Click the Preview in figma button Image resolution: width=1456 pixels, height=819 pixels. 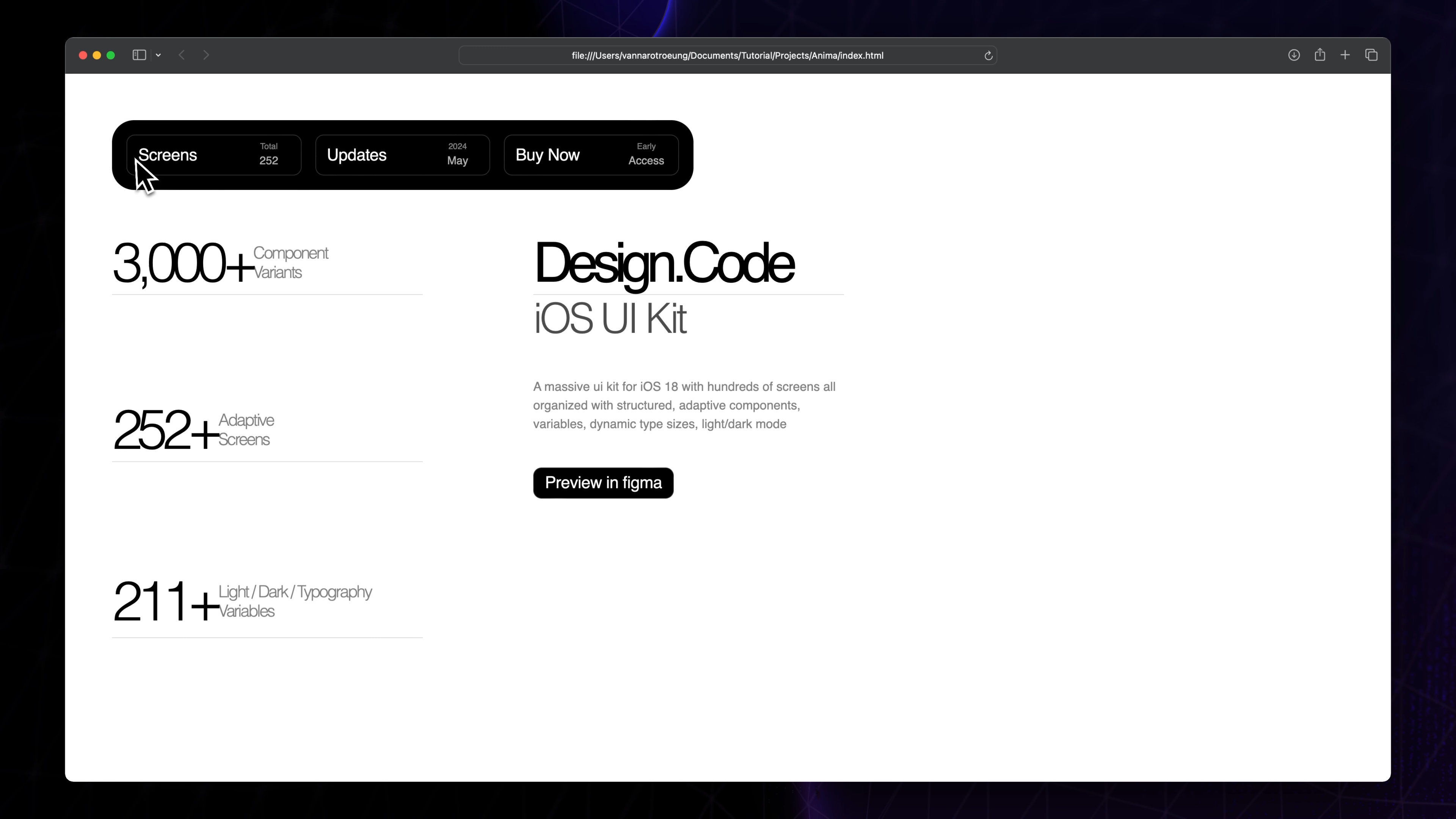[x=603, y=483]
